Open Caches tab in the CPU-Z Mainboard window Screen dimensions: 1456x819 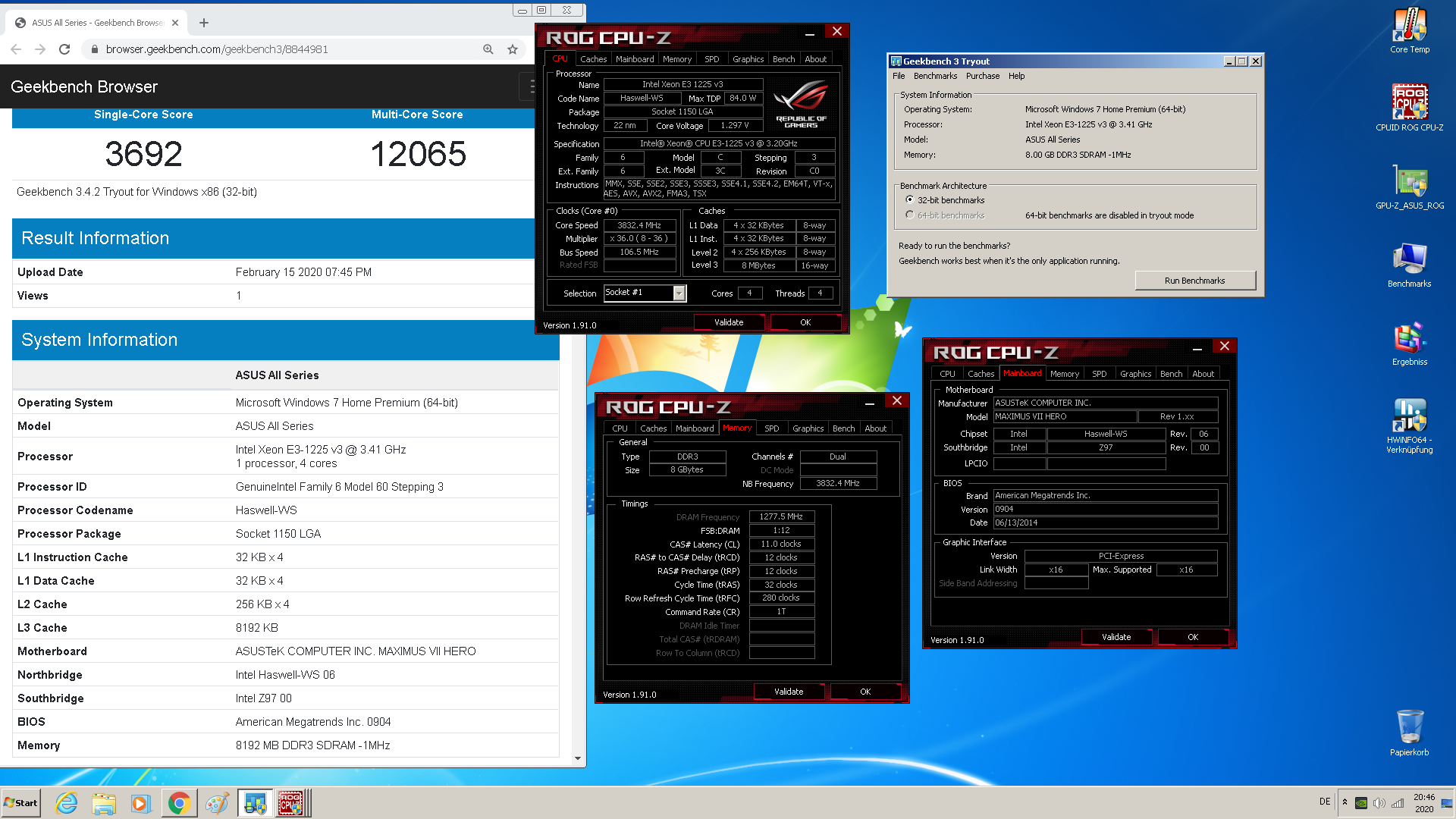(x=981, y=374)
